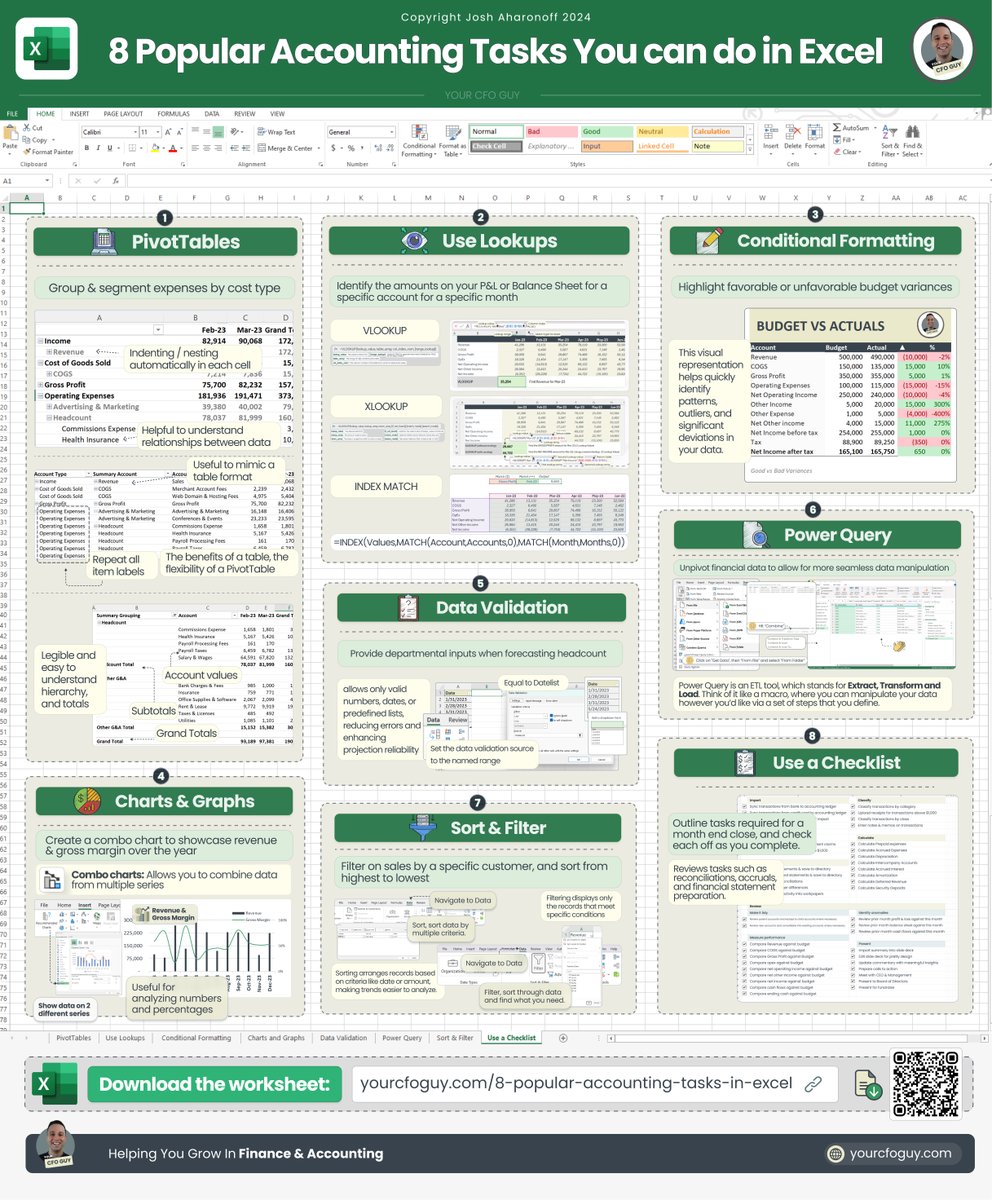Switch to the FORMULAS ribbon tab
The width and height of the screenshot is (992, 1200).
click(x=174, y=114)
